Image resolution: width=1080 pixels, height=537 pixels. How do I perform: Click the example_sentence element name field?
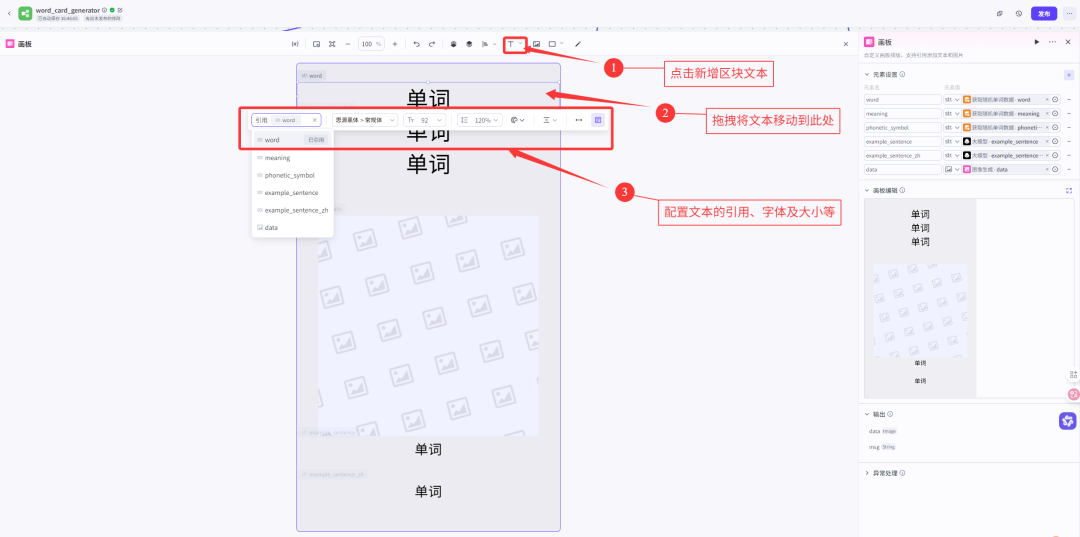point(901,142)
